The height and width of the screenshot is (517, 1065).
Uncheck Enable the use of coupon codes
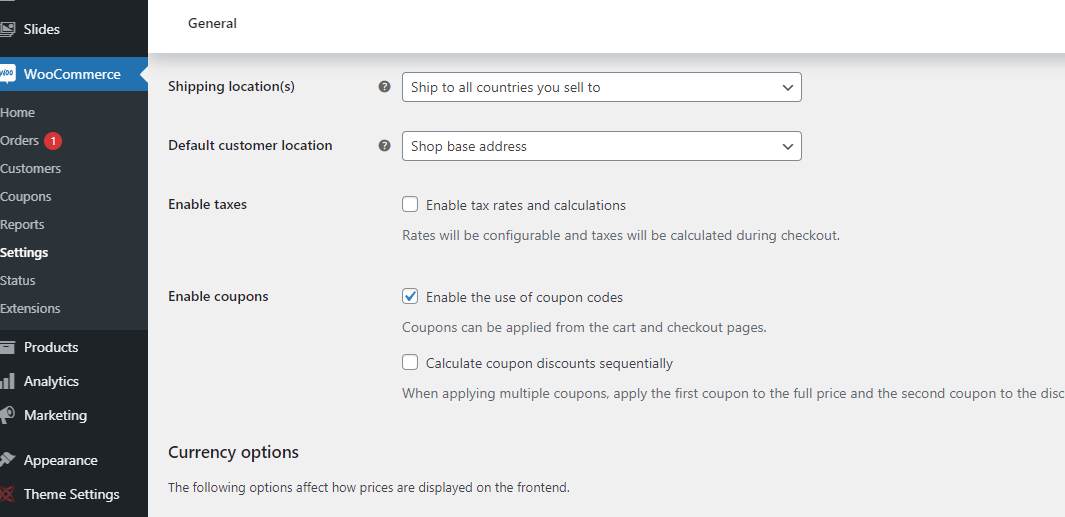410,297
